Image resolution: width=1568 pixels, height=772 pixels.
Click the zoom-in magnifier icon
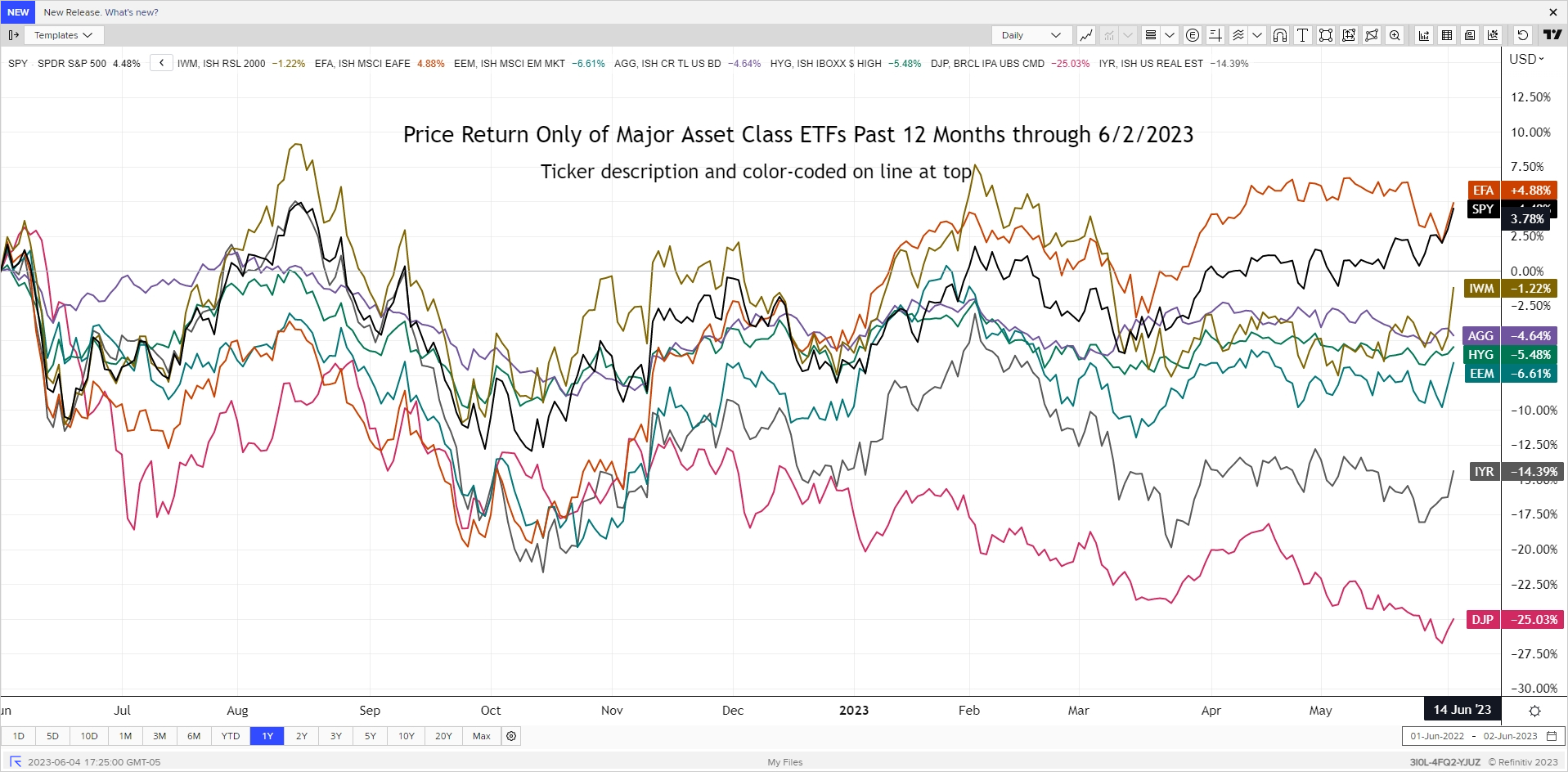pos(1395,35)
